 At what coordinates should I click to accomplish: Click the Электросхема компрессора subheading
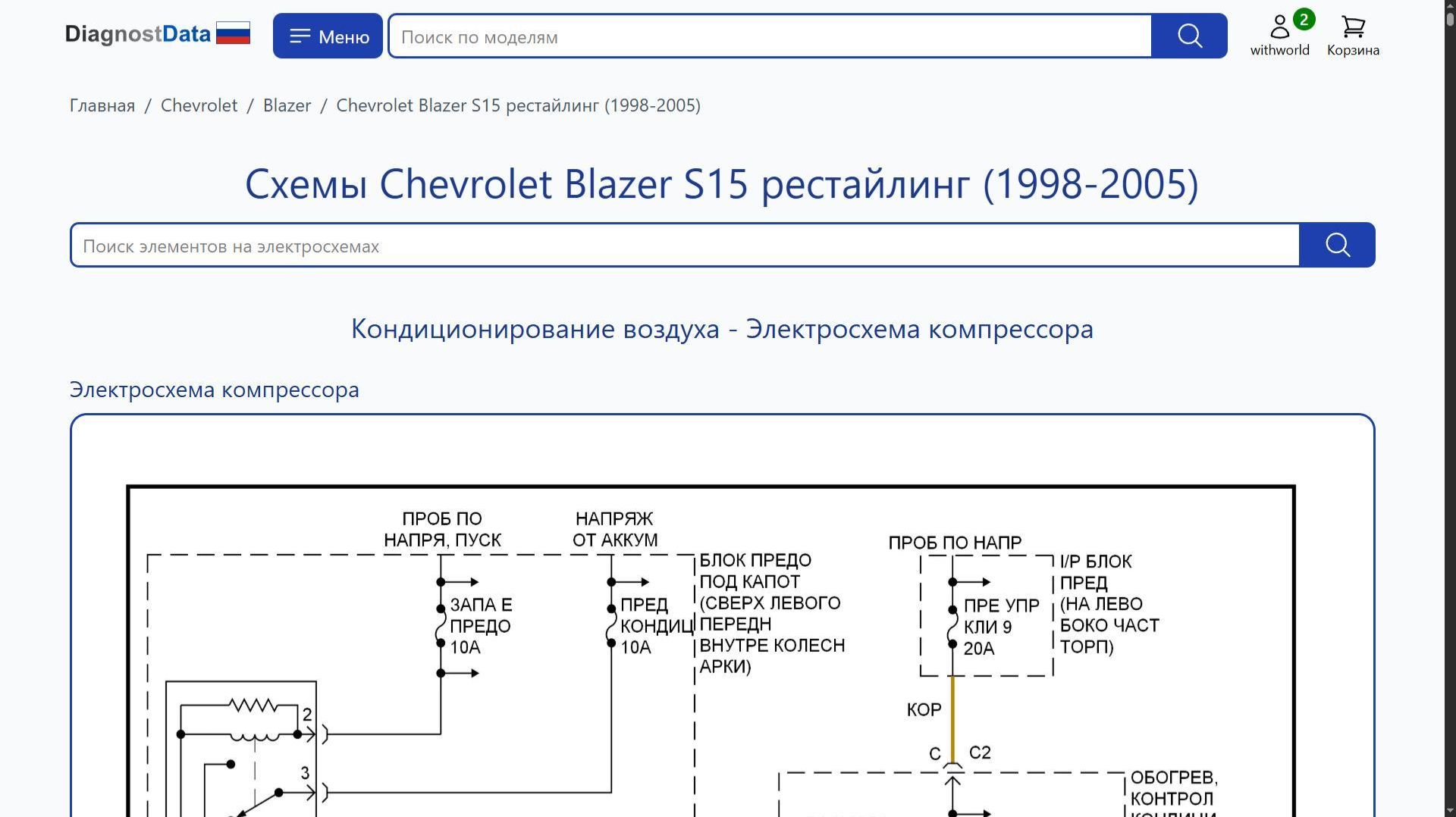215,390
